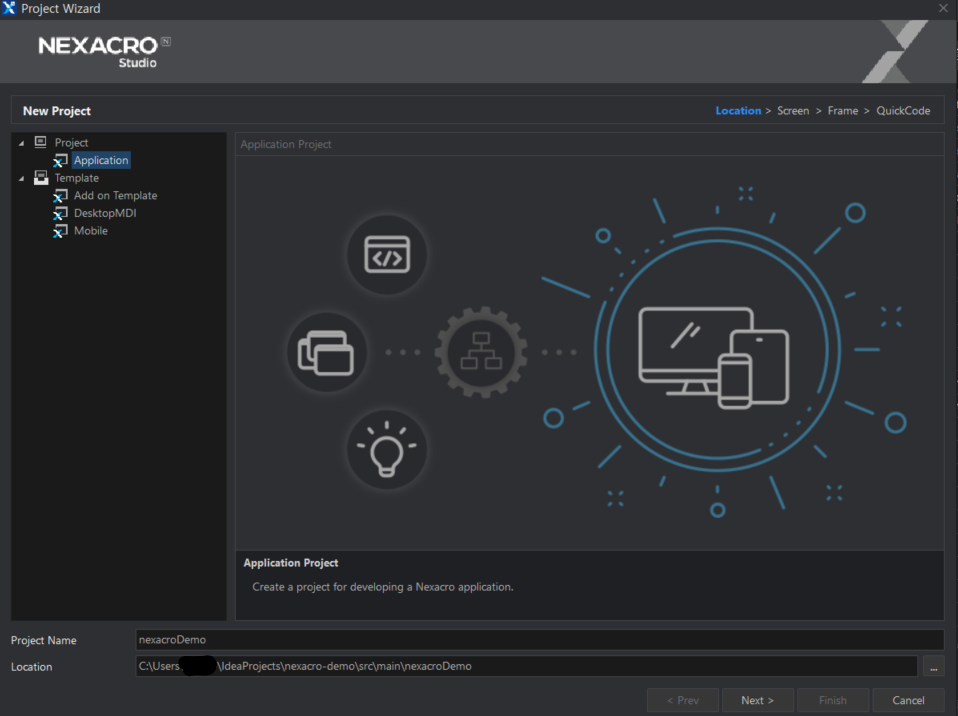Click the Application item icon

[x=60, y=161]
